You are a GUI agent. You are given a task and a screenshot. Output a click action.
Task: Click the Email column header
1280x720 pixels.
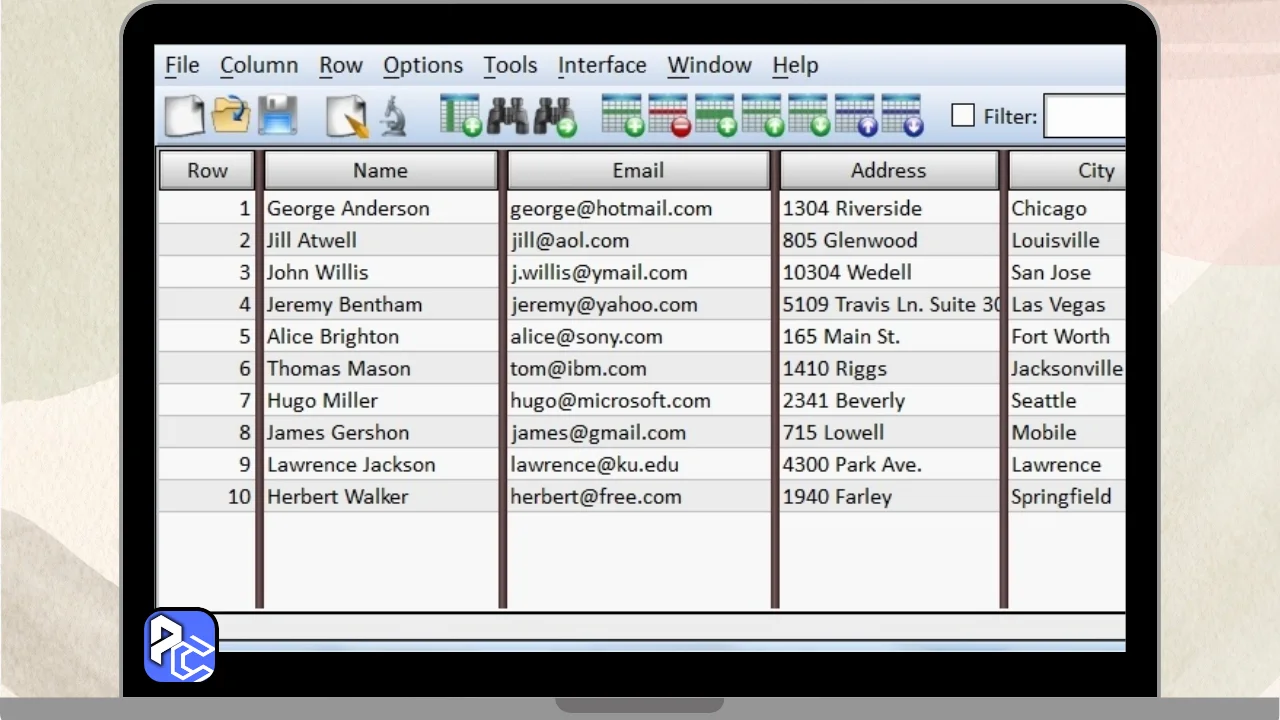click(638, 171)
